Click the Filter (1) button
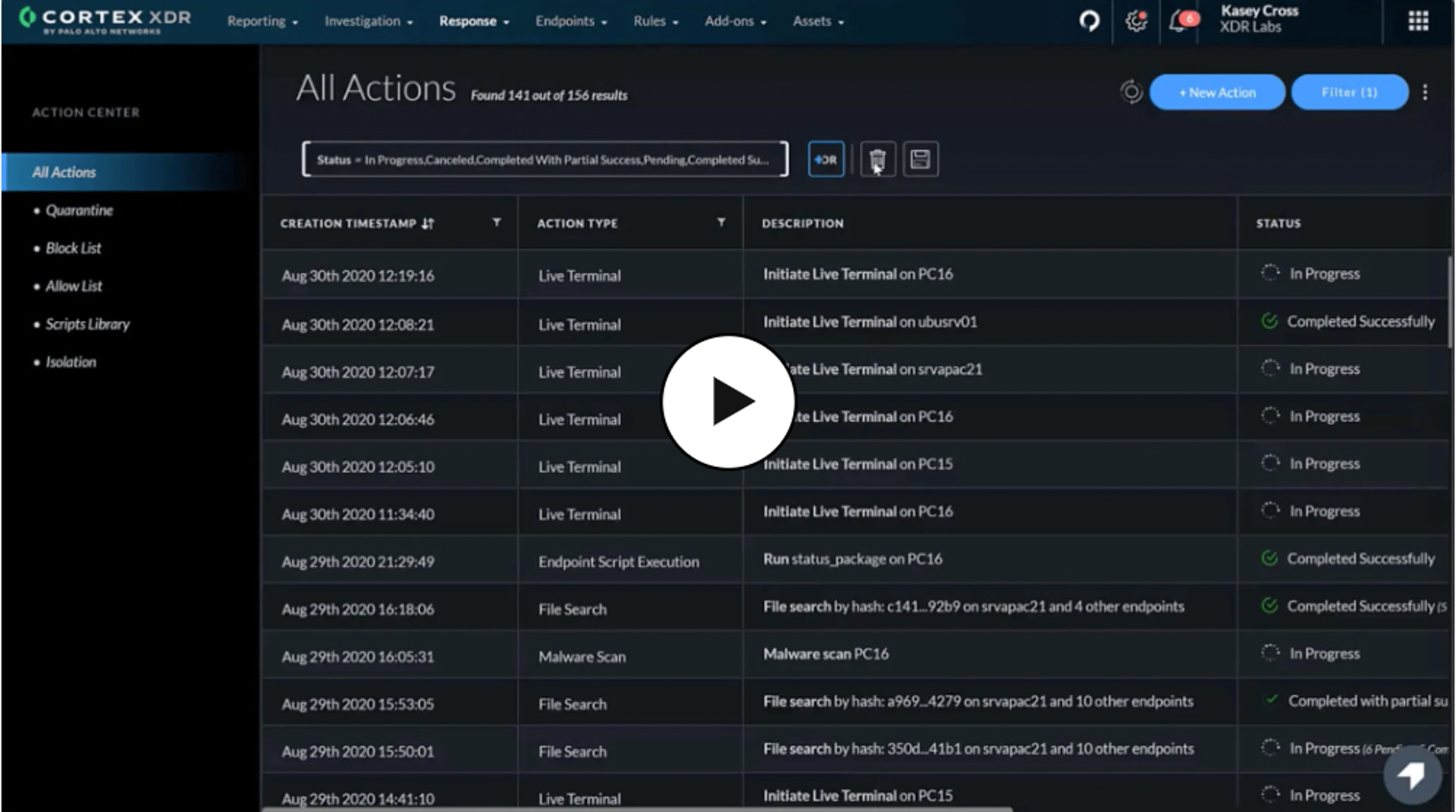The width and height of the screenshot is (1456, 812). (1350, 92)
